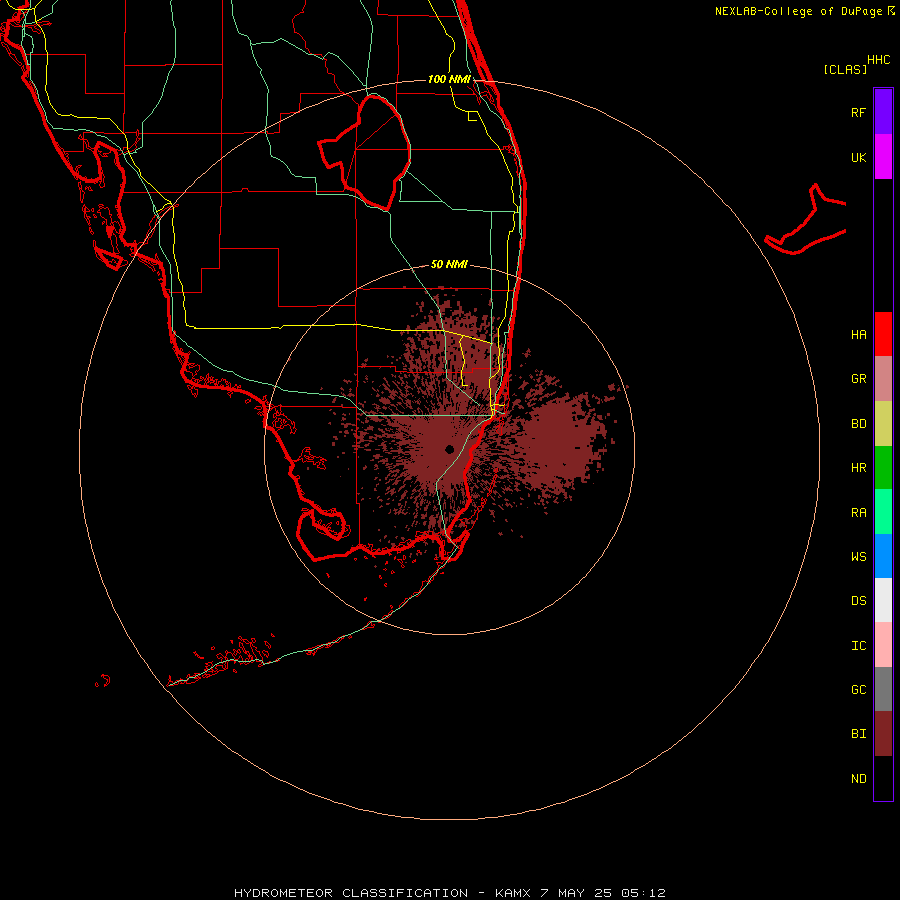Viewport: 900px width, 900px height.
Task: Click the DS white legend swatch
Action: (883, 600)
